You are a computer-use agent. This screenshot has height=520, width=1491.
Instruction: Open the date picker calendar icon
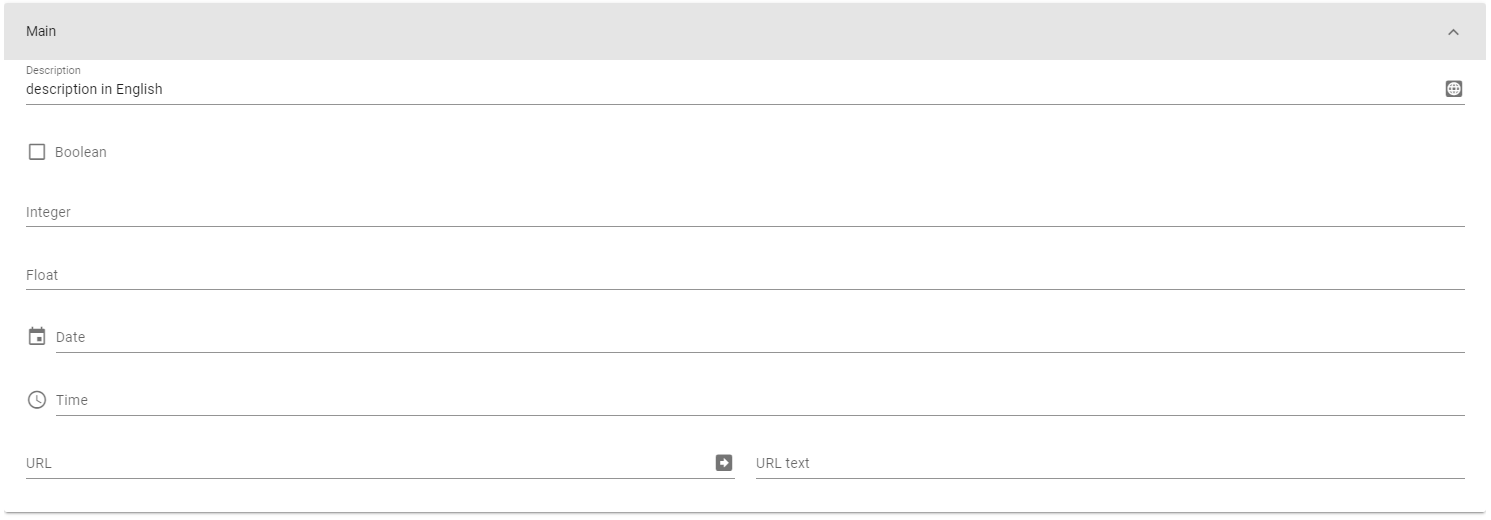pyautogui.click(x=37, y=336)
